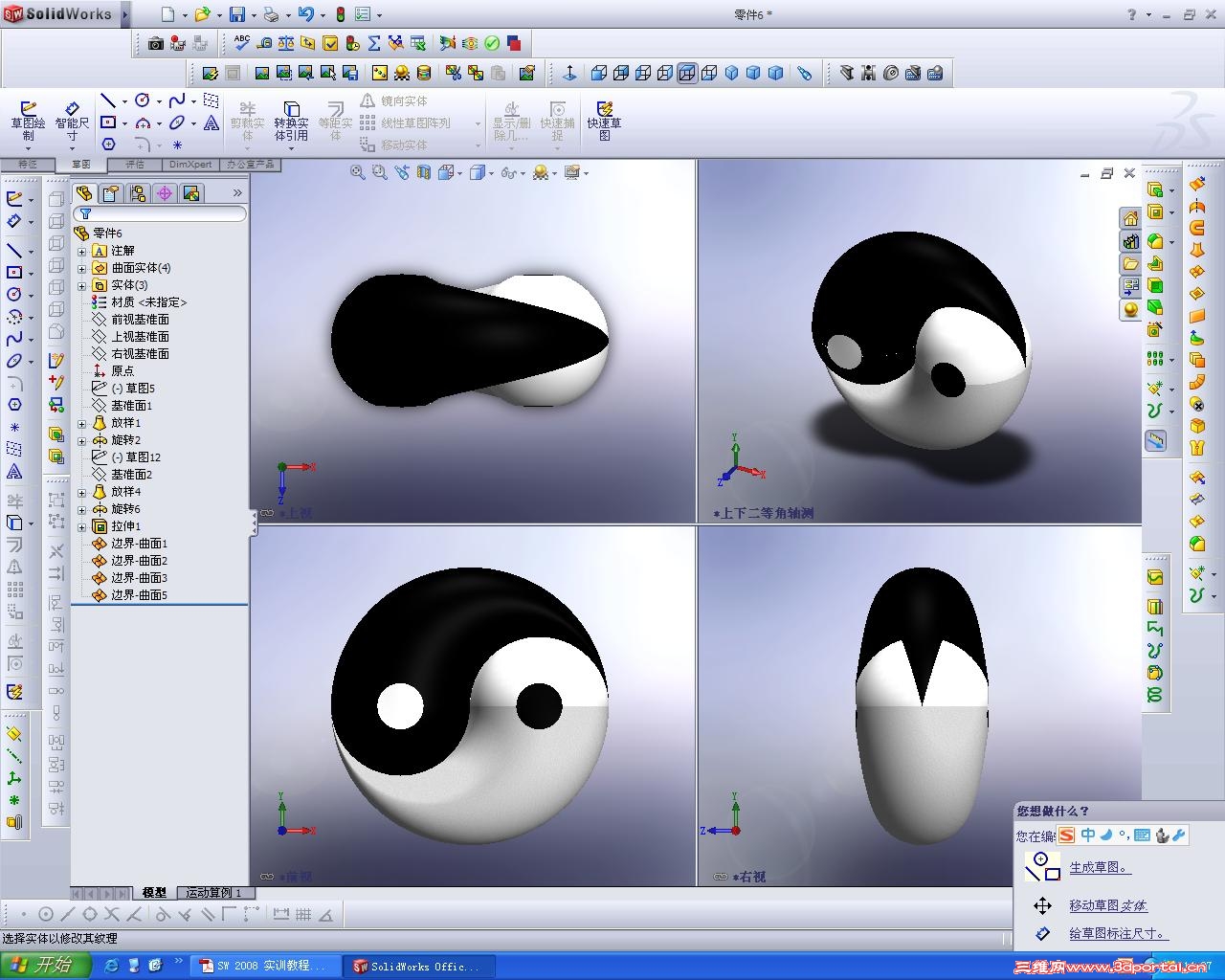Toggle the view link icon in front viewport
Image resolution: width=1225 pixels, height=980 pixels.
[x=267, y=877]
